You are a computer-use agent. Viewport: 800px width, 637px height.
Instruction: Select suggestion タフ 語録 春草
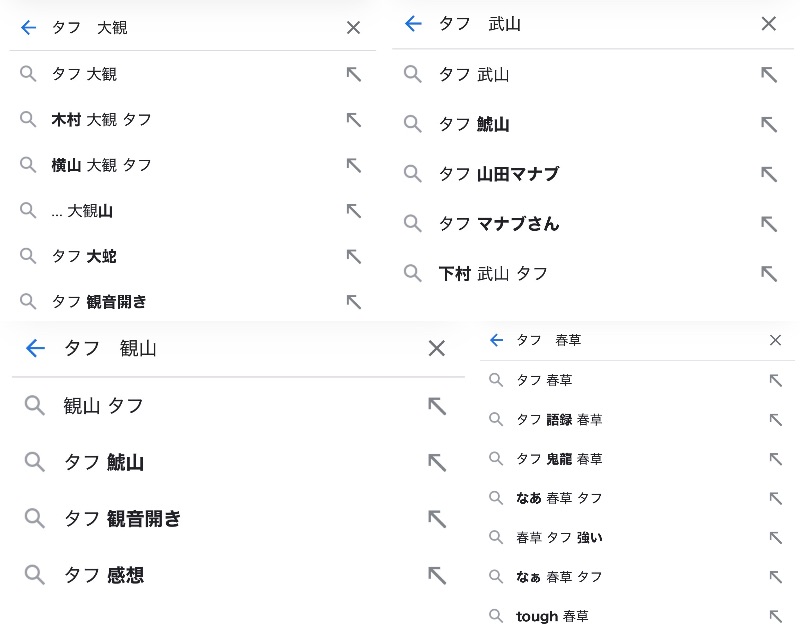[559, 420]
